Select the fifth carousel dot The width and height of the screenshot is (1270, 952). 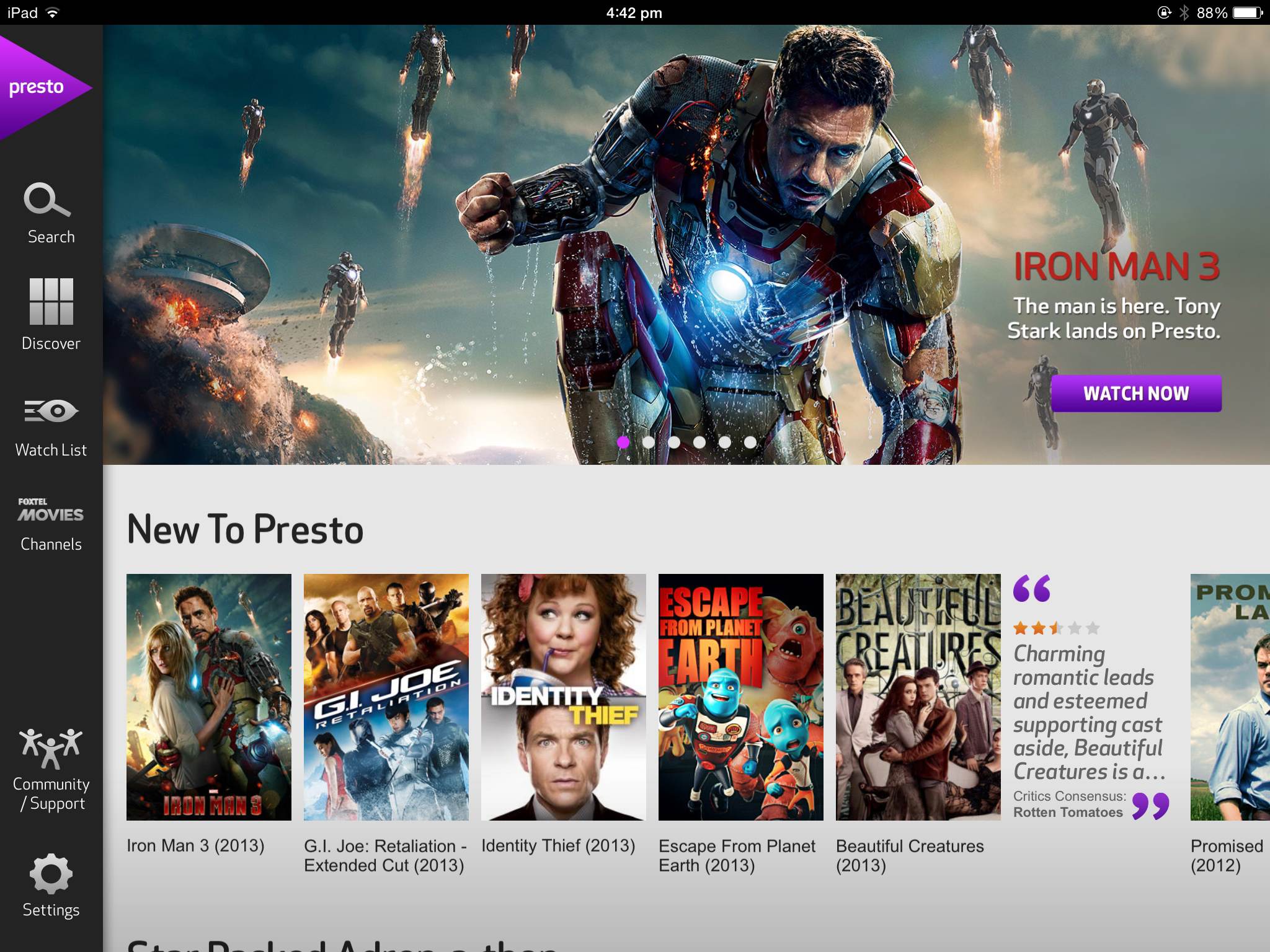(x=725, y=442)
